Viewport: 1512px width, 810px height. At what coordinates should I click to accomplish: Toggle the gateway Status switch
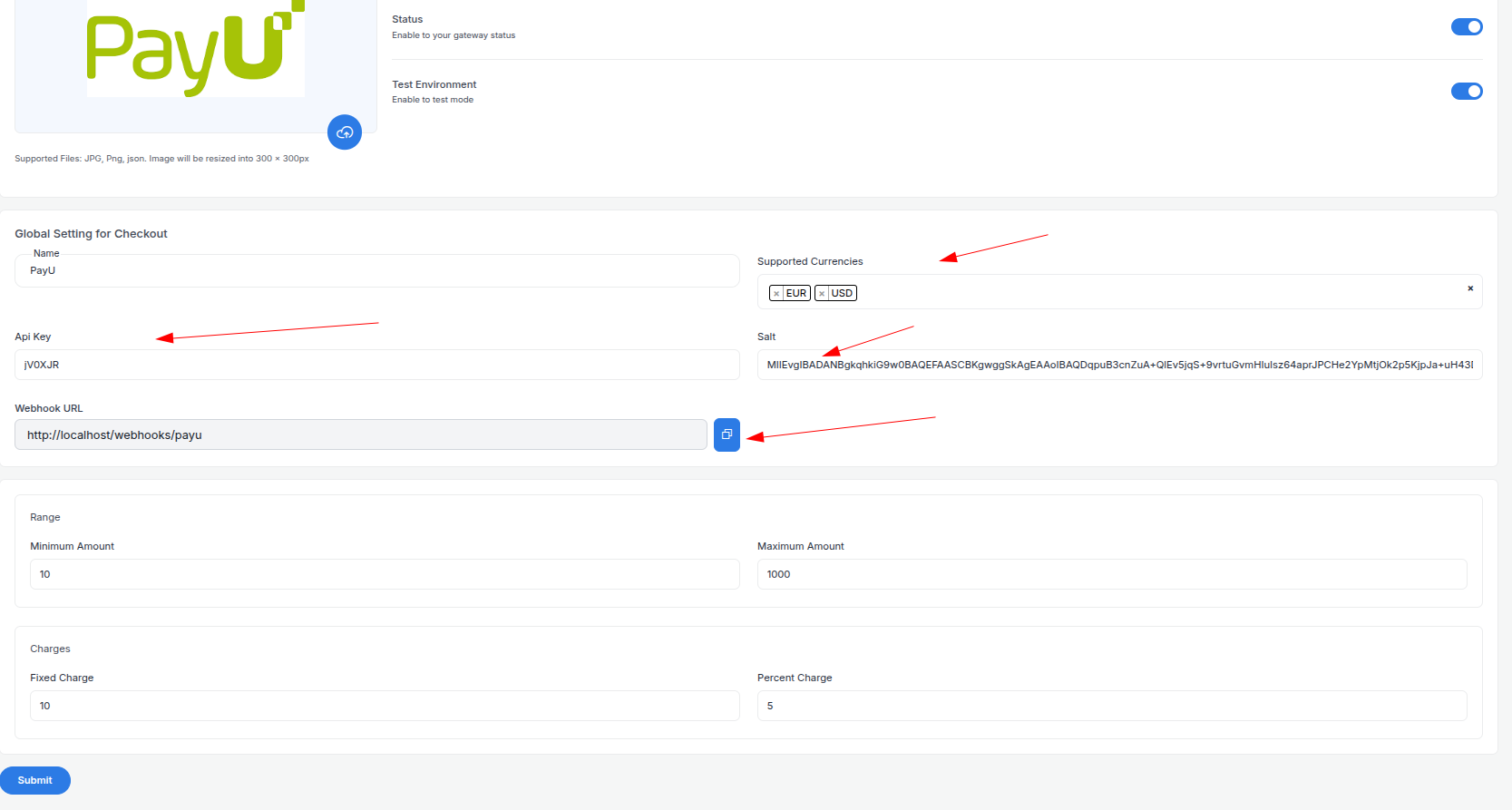(x=1467, y=27)
